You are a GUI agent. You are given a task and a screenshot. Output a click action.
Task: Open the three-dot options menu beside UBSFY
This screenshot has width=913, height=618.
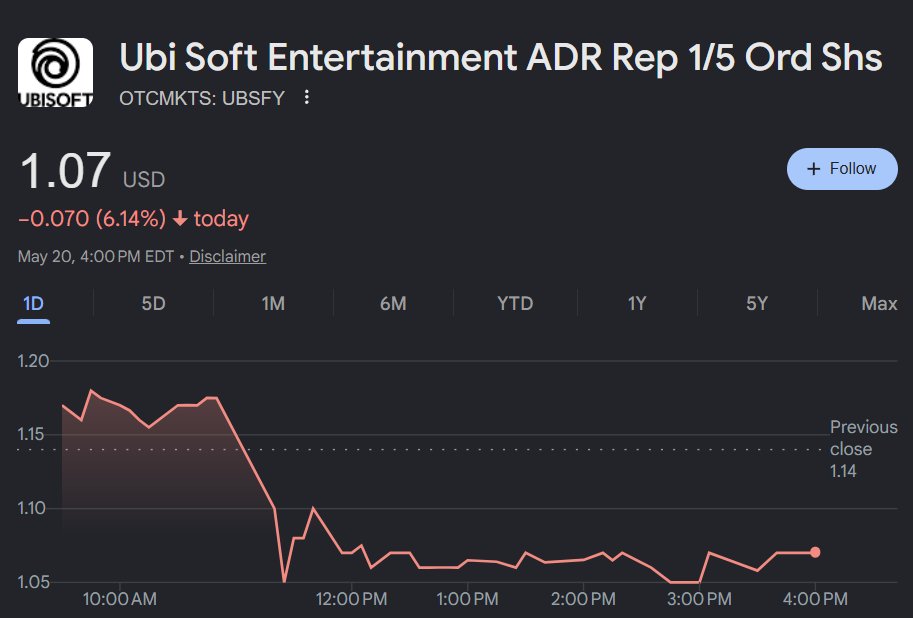(x=307, y=97)
